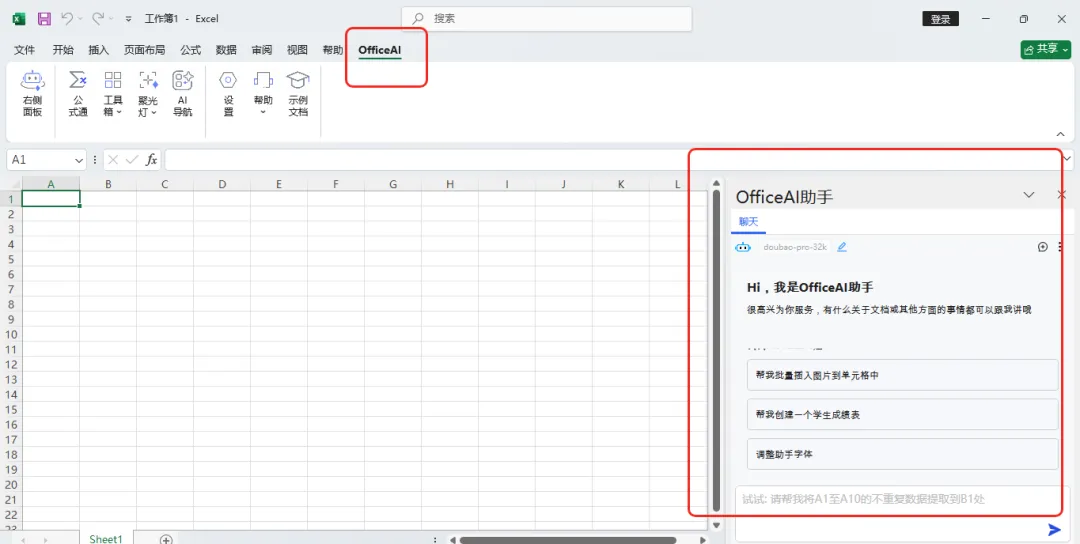Open the 聚光灯 spotlight options

[148, 93]
